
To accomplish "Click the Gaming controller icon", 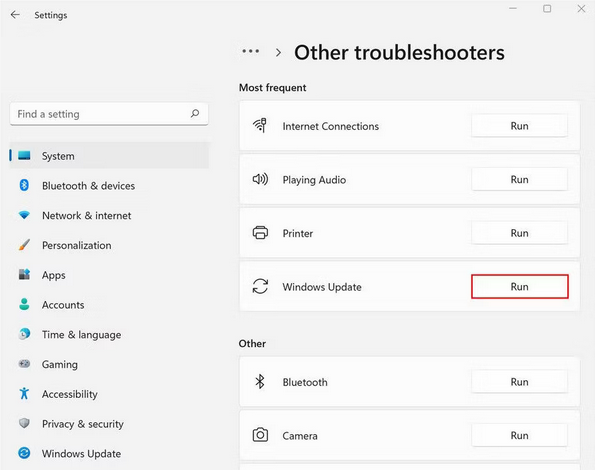I will 24,364.
